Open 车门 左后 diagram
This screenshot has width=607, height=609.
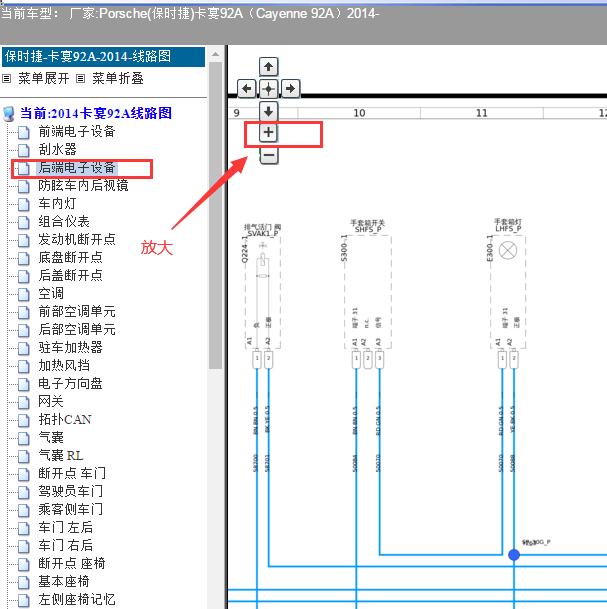pyautogui.click(x=65, y=527)
